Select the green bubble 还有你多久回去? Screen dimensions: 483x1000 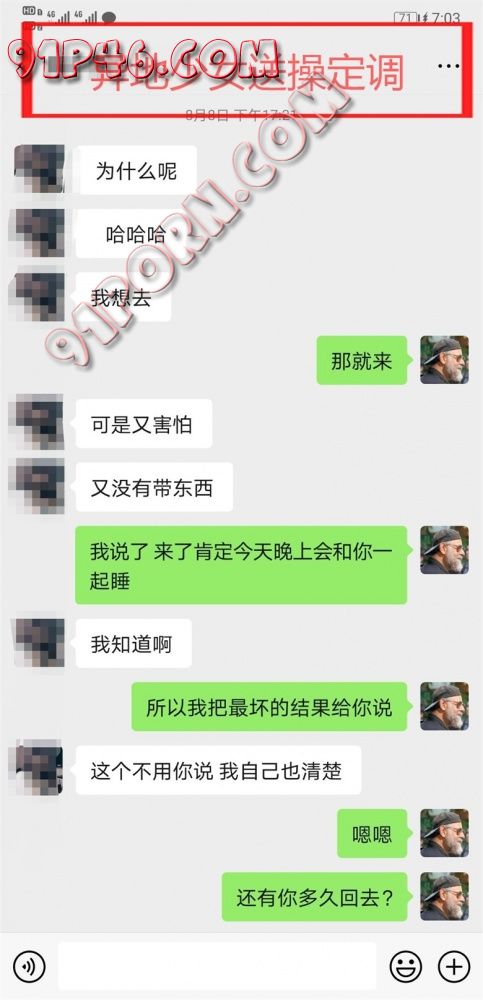tap(315, 897)
